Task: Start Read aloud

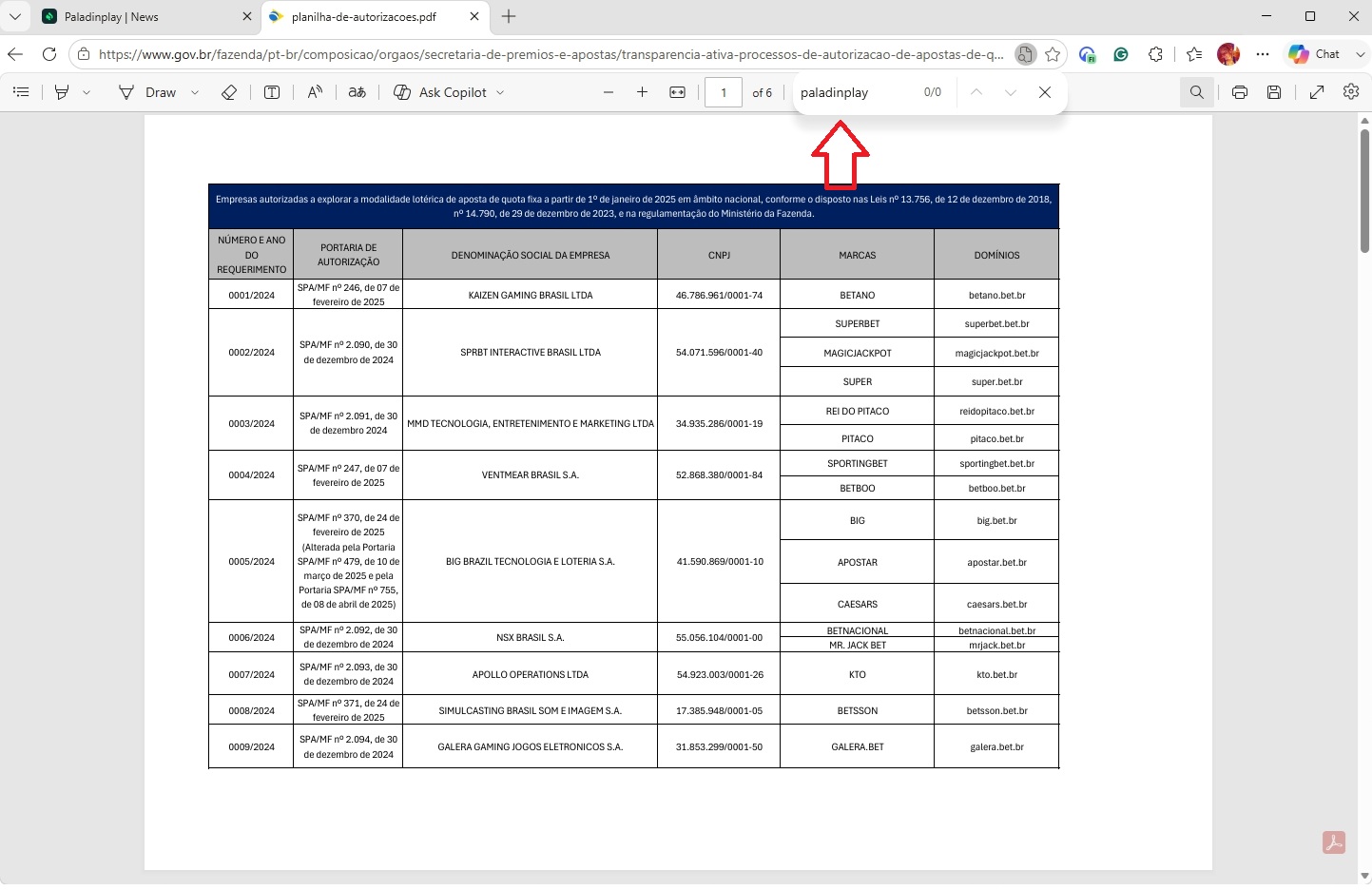Action: coord(315,92)
